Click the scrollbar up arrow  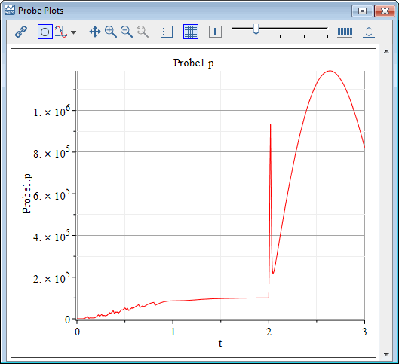[x=387, y=51]
